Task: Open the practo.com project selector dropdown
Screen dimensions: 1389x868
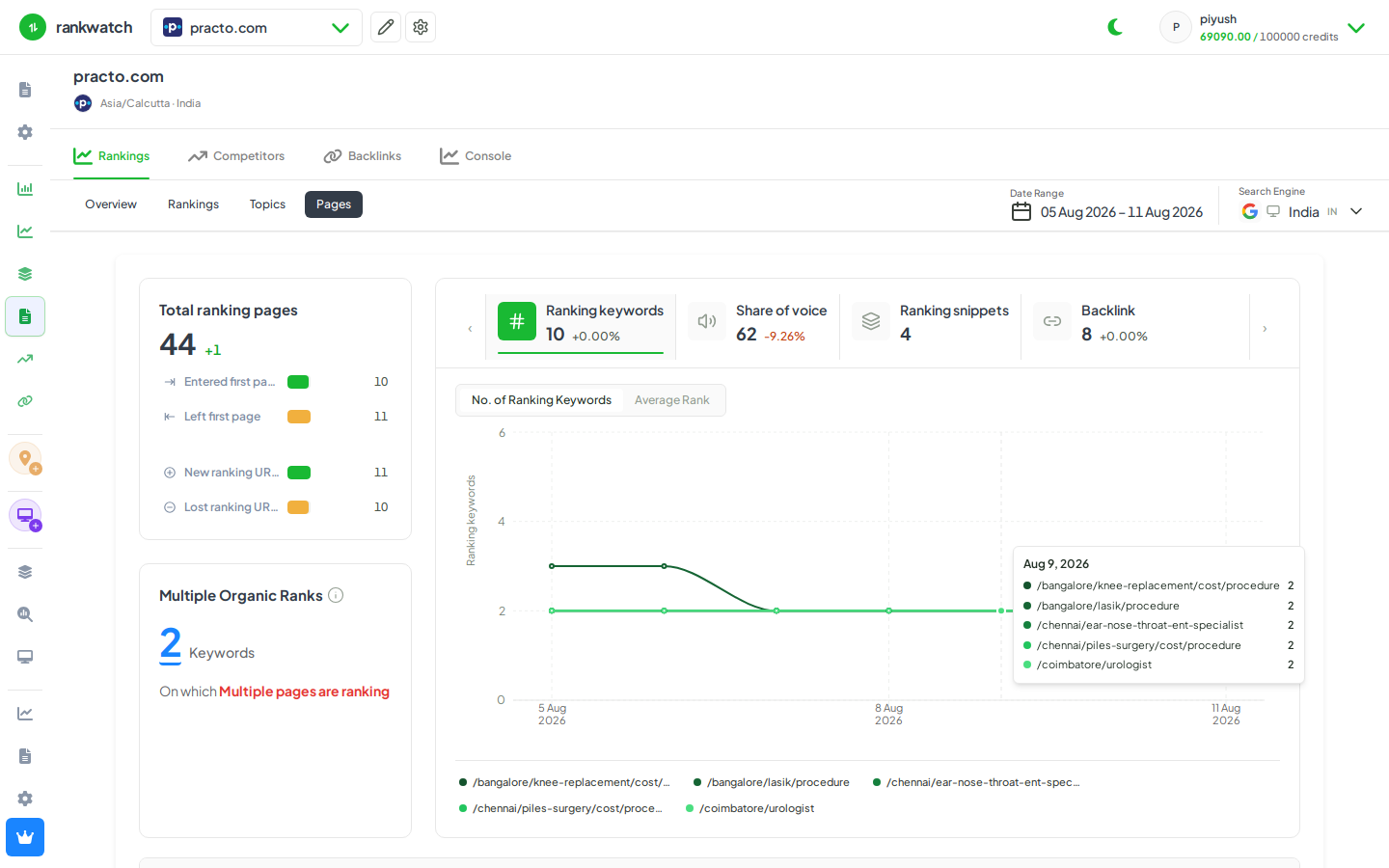Action: click(x=257, y=27)
